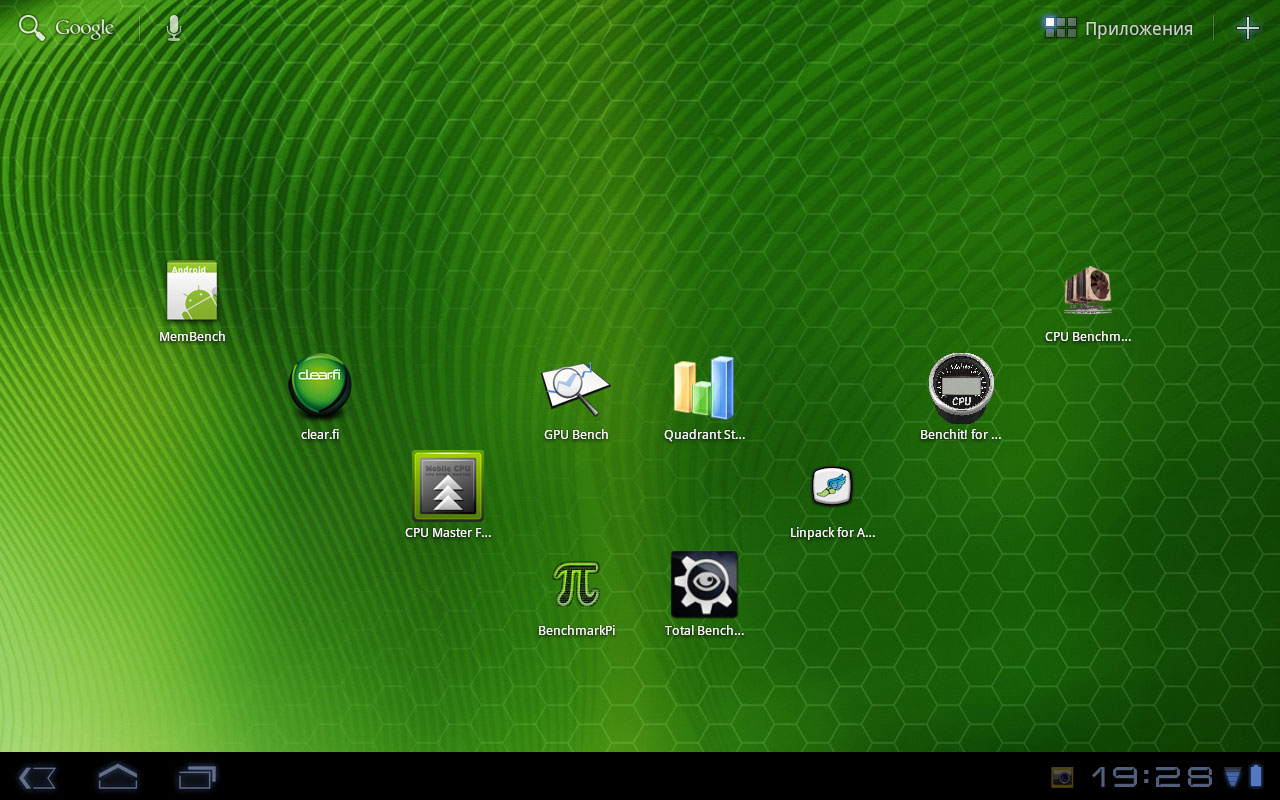This screenshot has height=800, width=1280.
Task: Launch CPU Benchmark cooler icon
Action: pos(1088,292)
